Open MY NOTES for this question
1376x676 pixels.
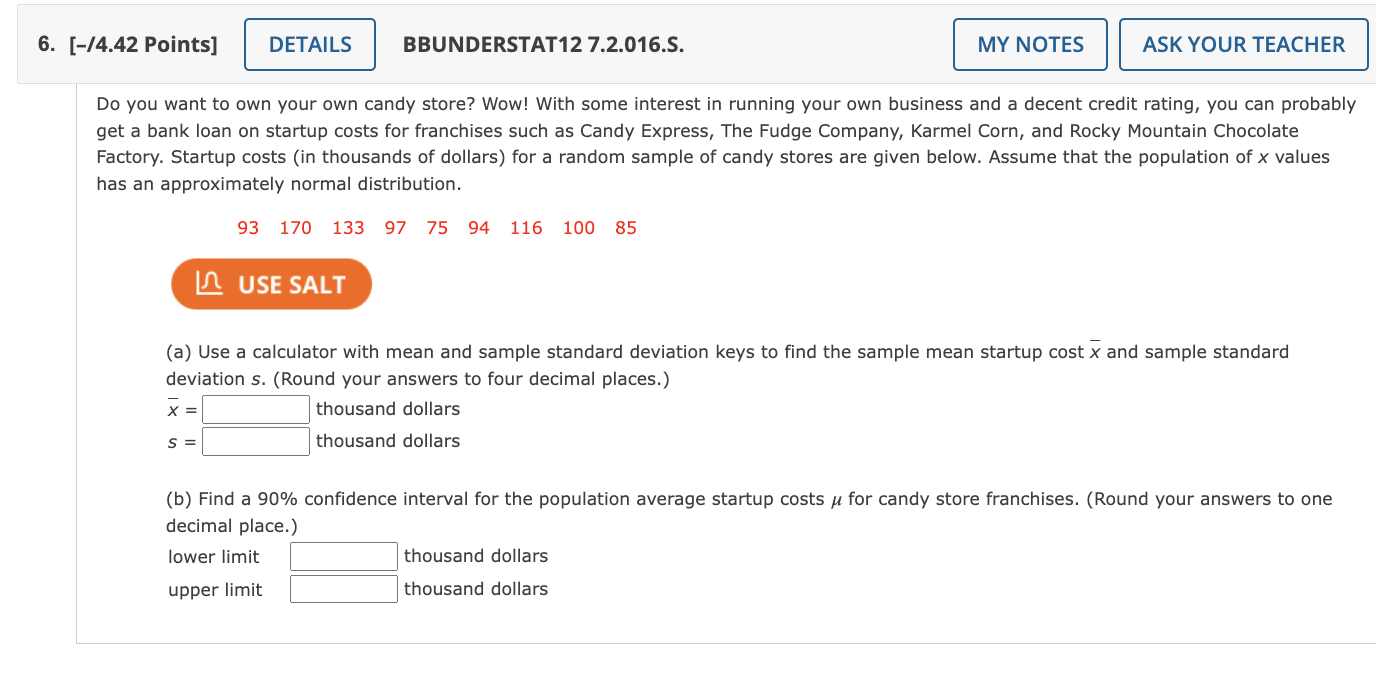[1029, 44]
